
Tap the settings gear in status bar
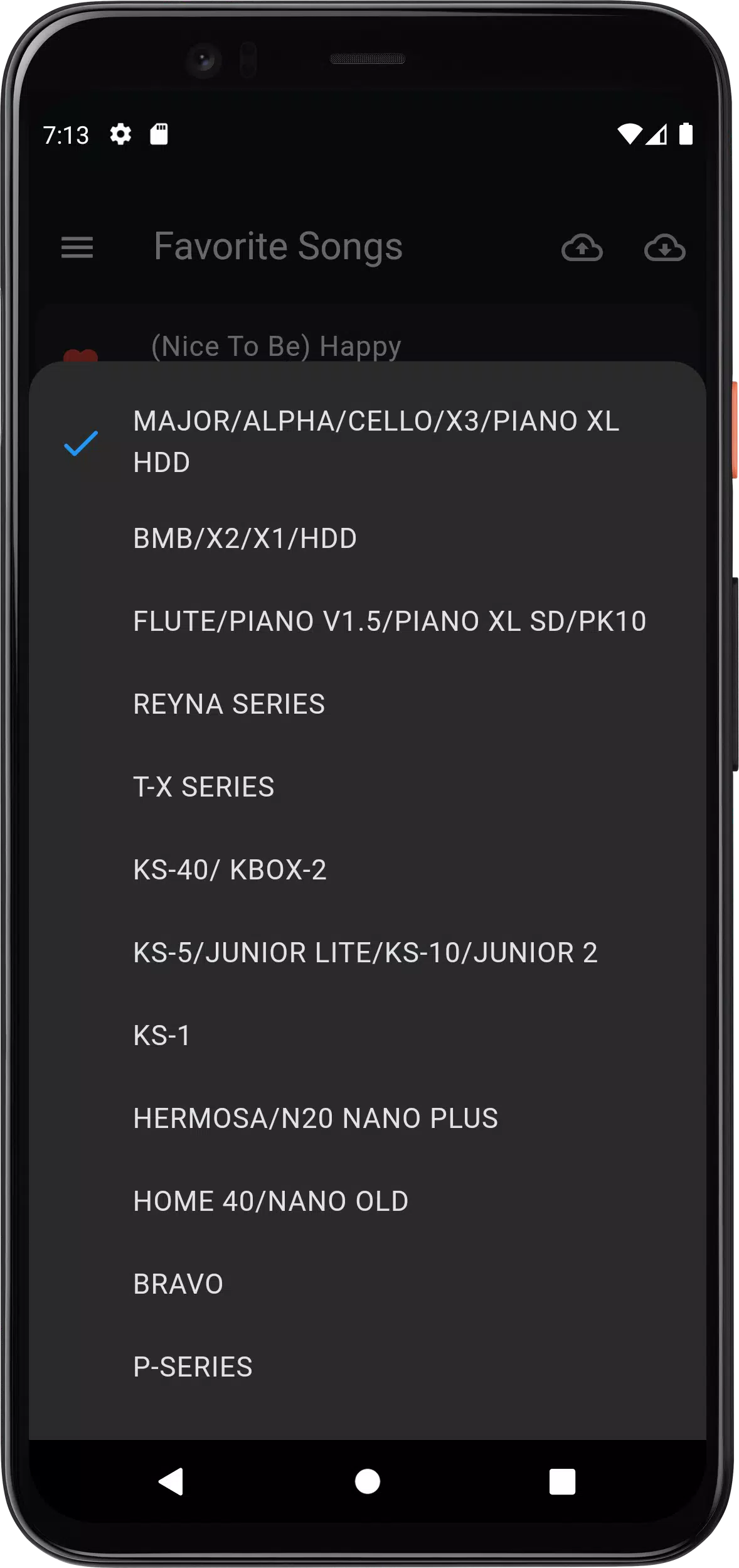tap(120, 134)
